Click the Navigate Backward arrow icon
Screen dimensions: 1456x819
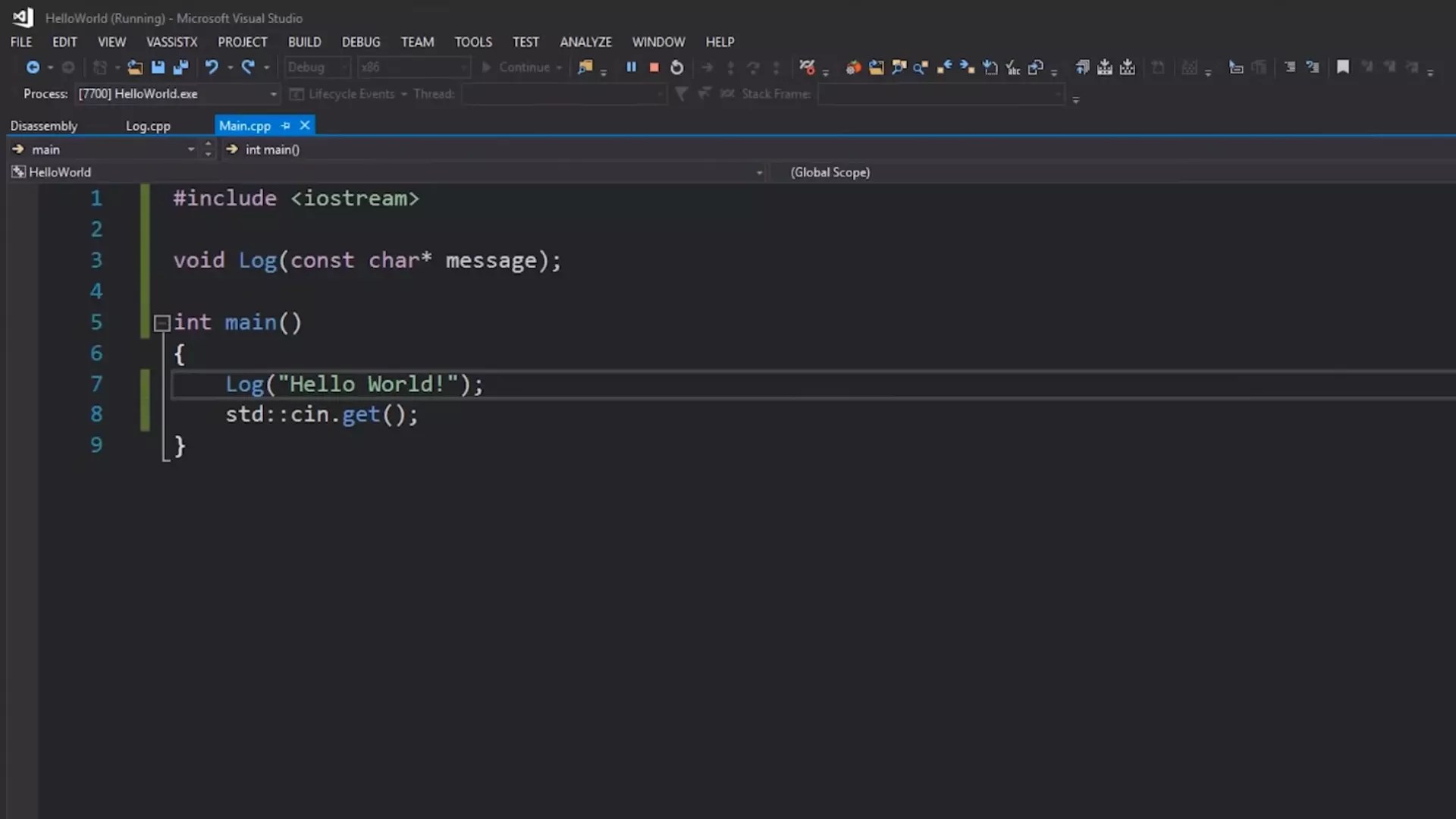point(33,67)
